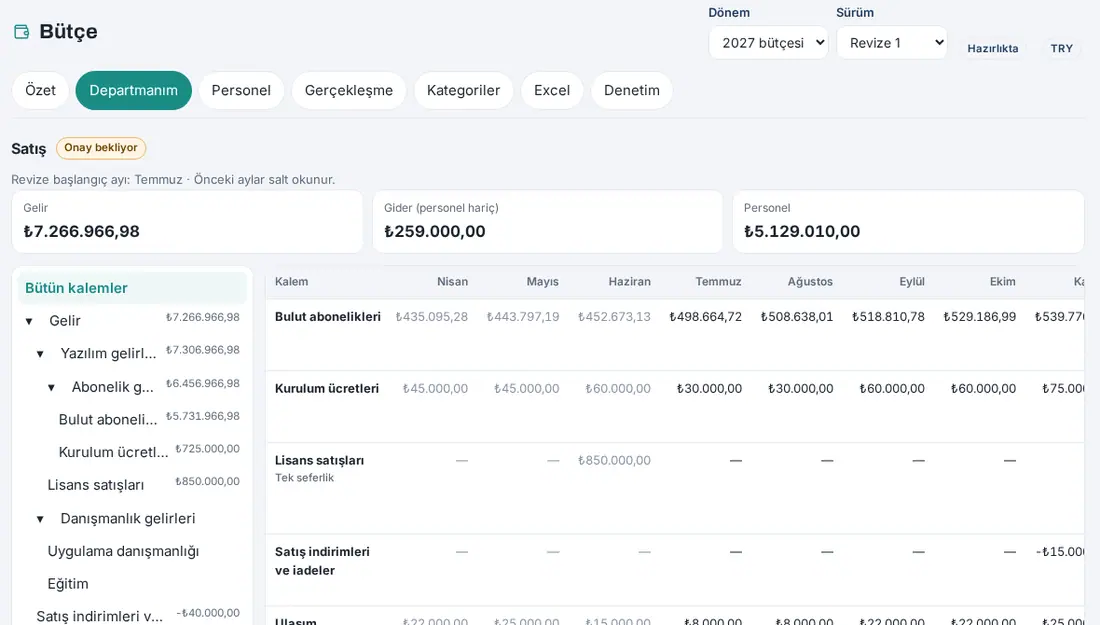Click the Hazırlıkta status label
Image resolution: width=1100 pixels, height=625 pixels.
tap(993, 48)
